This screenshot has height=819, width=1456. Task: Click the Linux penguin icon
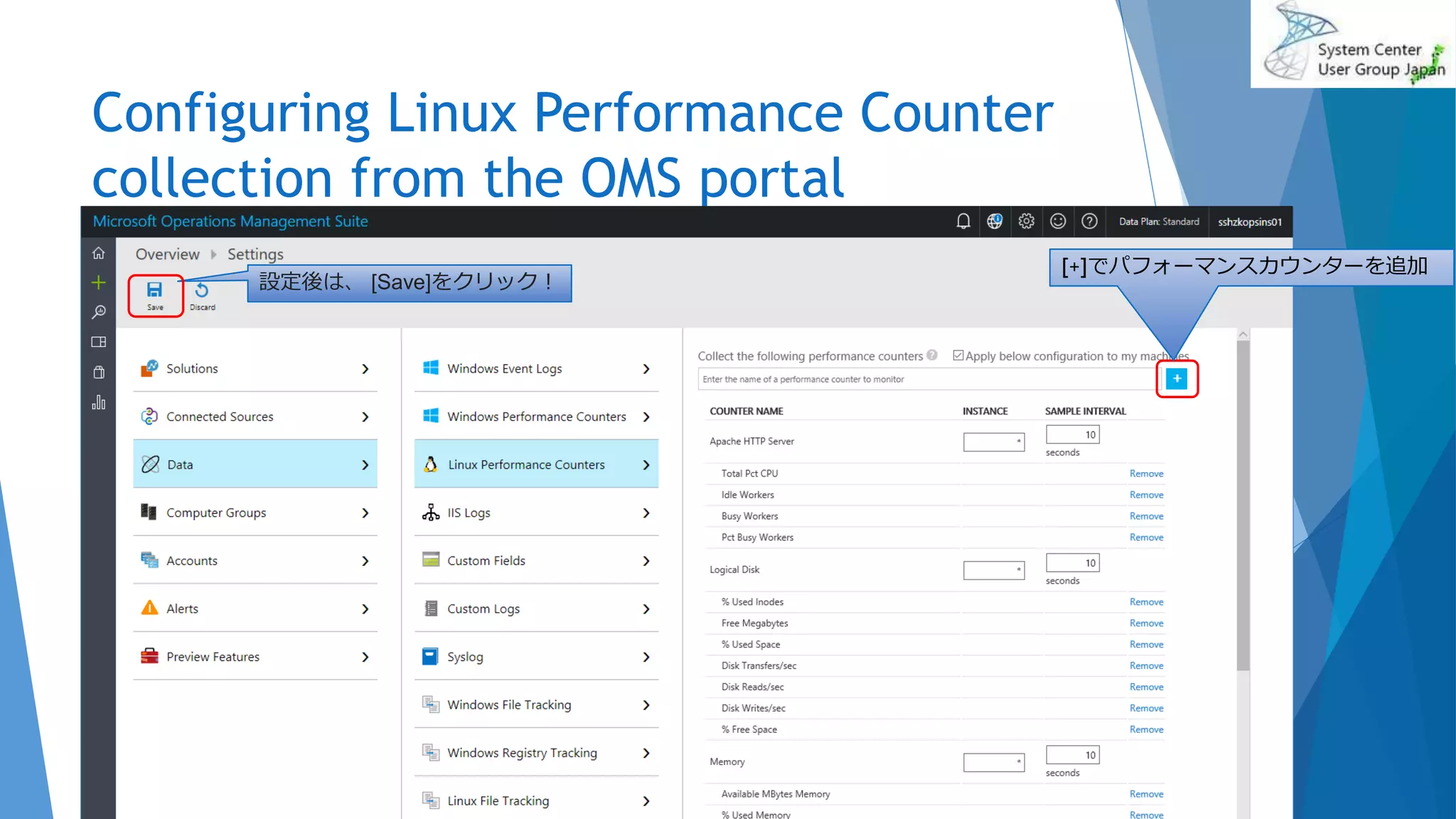[430, 464]
